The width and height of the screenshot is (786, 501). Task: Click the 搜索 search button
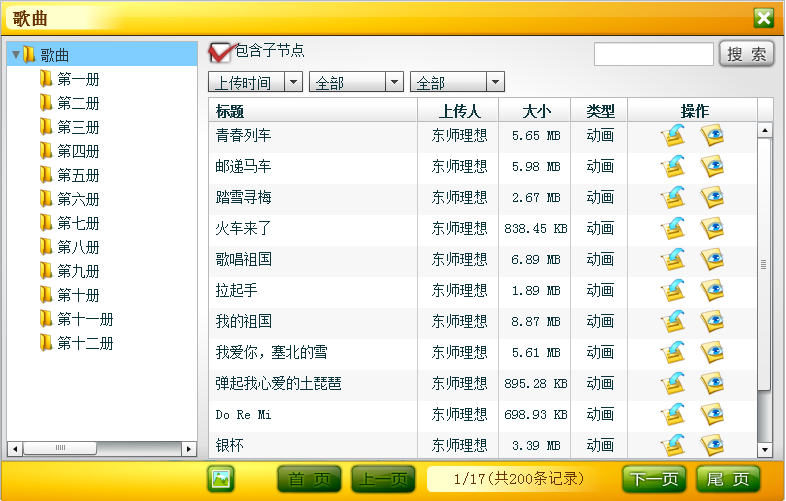coord(747,54)
